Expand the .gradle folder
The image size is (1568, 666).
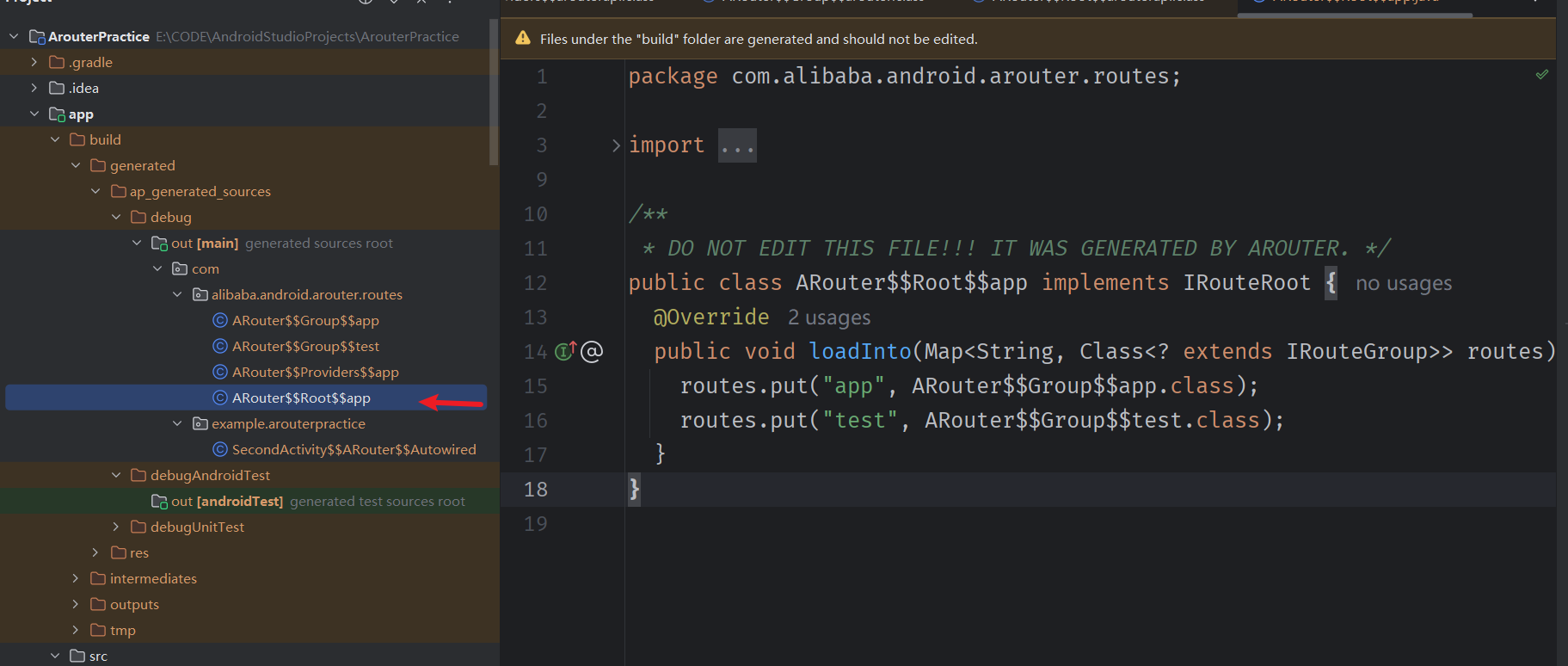coord(34,62)
